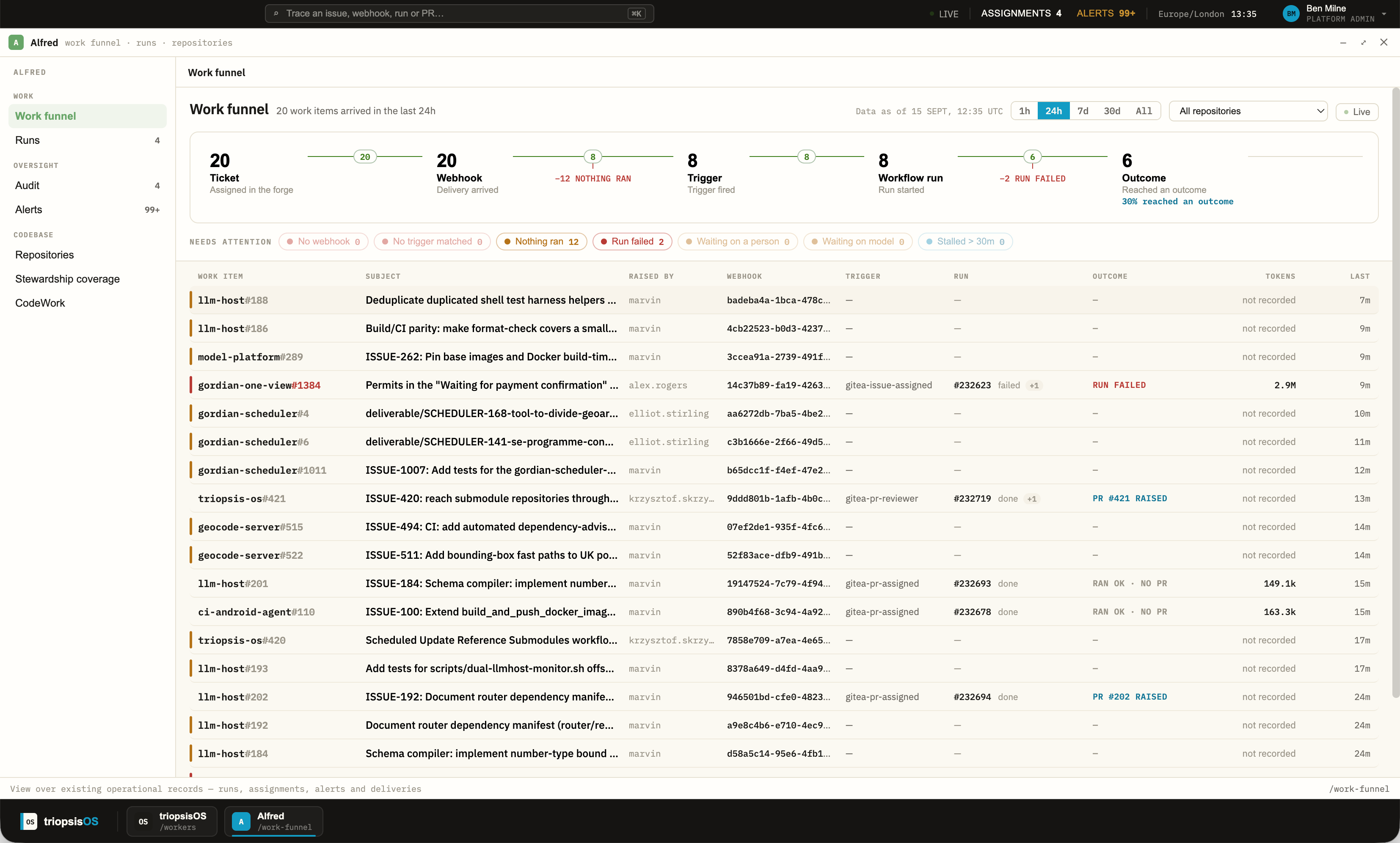Click the triopsisOS logo icon in taskbar
The image size is (1400, 843).
coord(28,821)
